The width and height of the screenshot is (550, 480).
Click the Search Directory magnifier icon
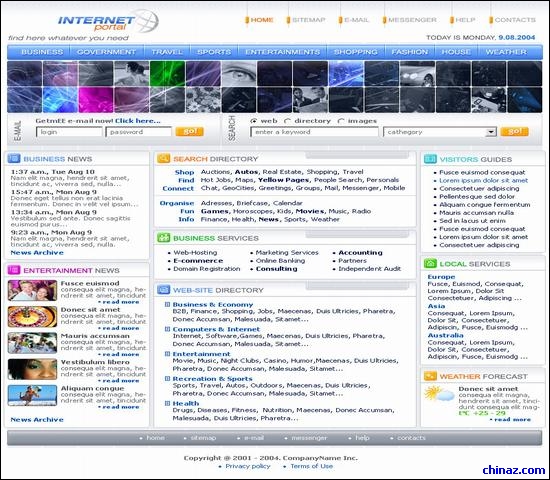point(163,159)
